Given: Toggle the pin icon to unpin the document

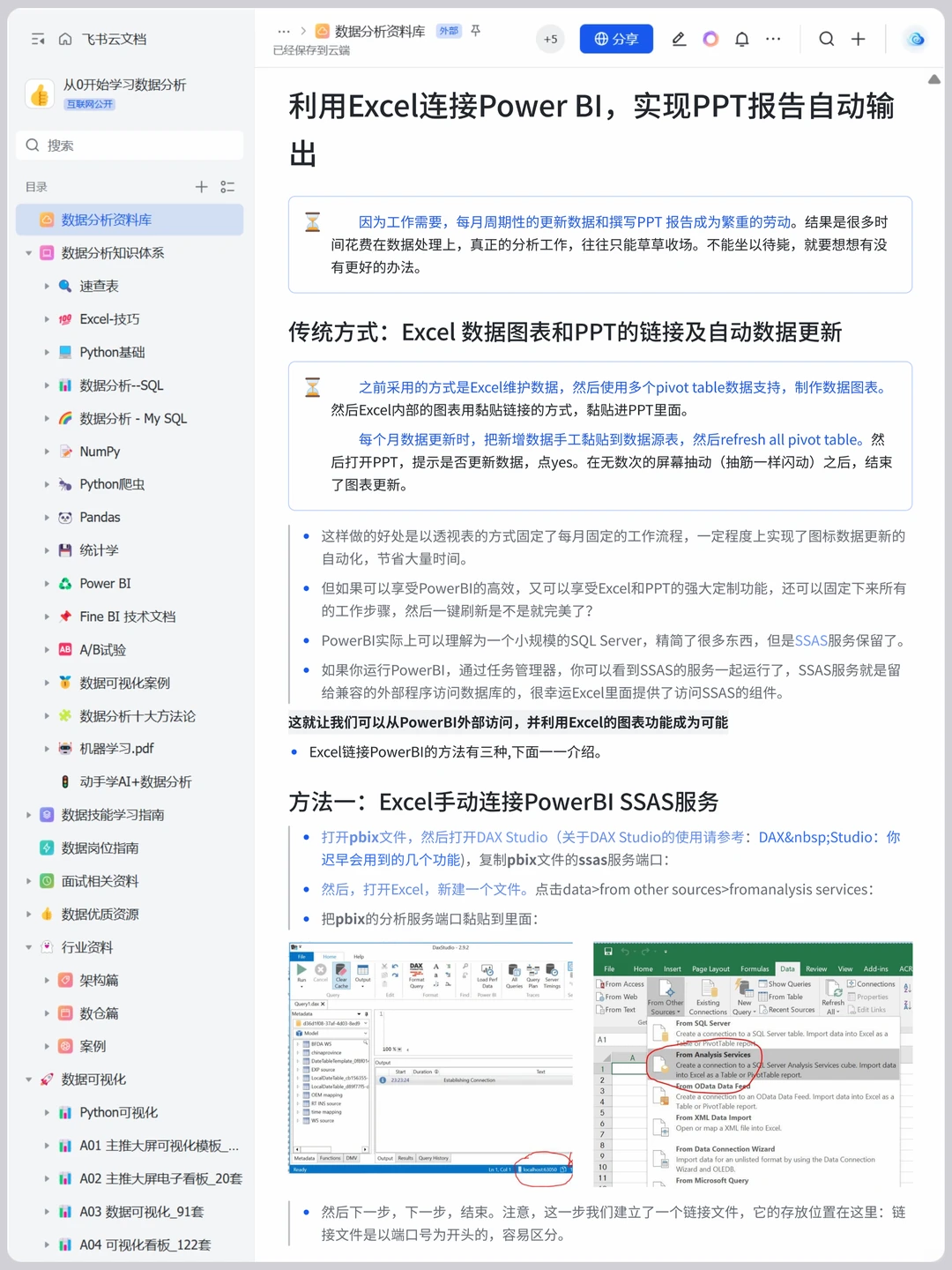Looking at the screenshot, I should (475, 29).
